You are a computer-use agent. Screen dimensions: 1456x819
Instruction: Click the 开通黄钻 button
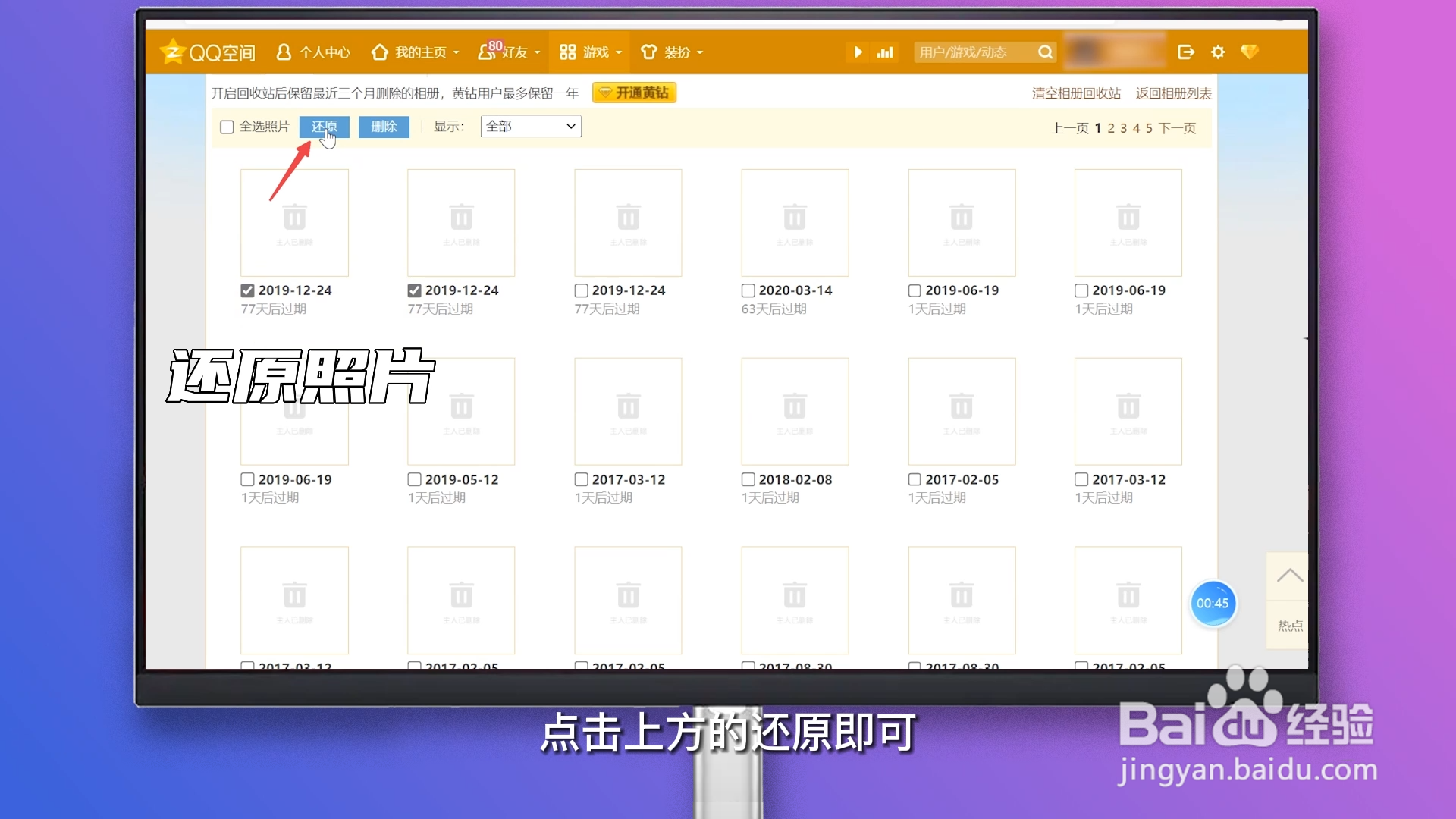[x=634, y=92]
